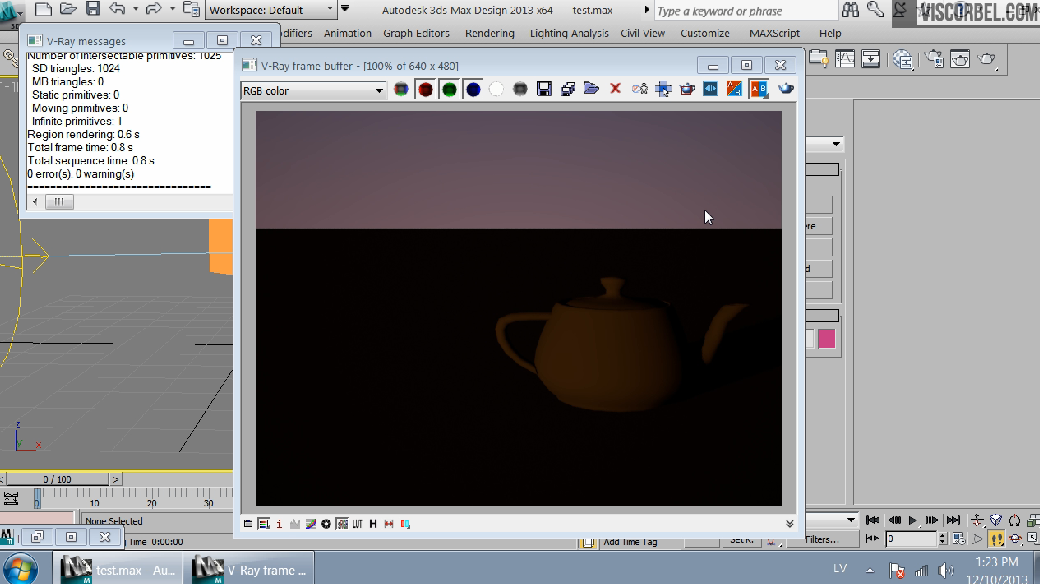Redo action arrow icon
This screenshot has width=1040, height=584.
click(153, 9)
